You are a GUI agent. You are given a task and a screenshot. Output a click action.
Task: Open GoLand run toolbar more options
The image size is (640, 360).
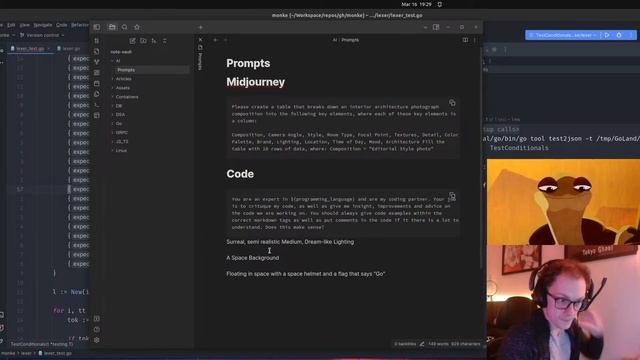point(631,35)
